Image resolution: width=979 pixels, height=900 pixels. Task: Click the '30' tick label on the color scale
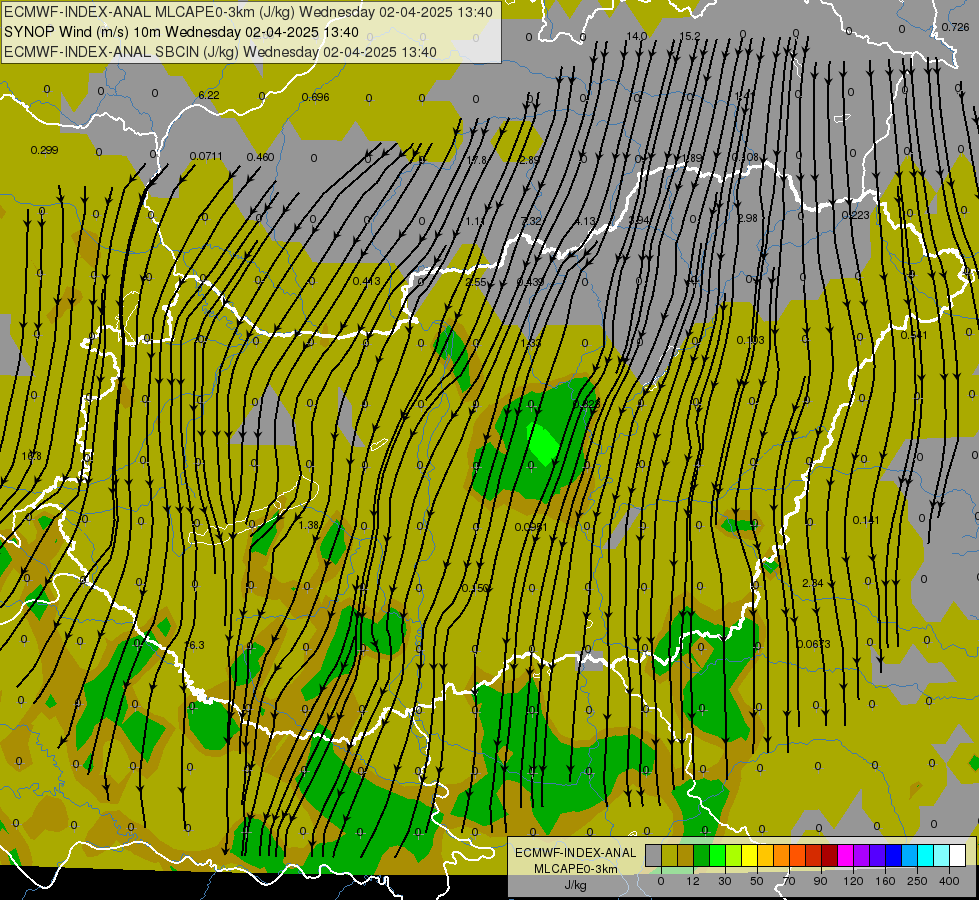pos(724,881)
